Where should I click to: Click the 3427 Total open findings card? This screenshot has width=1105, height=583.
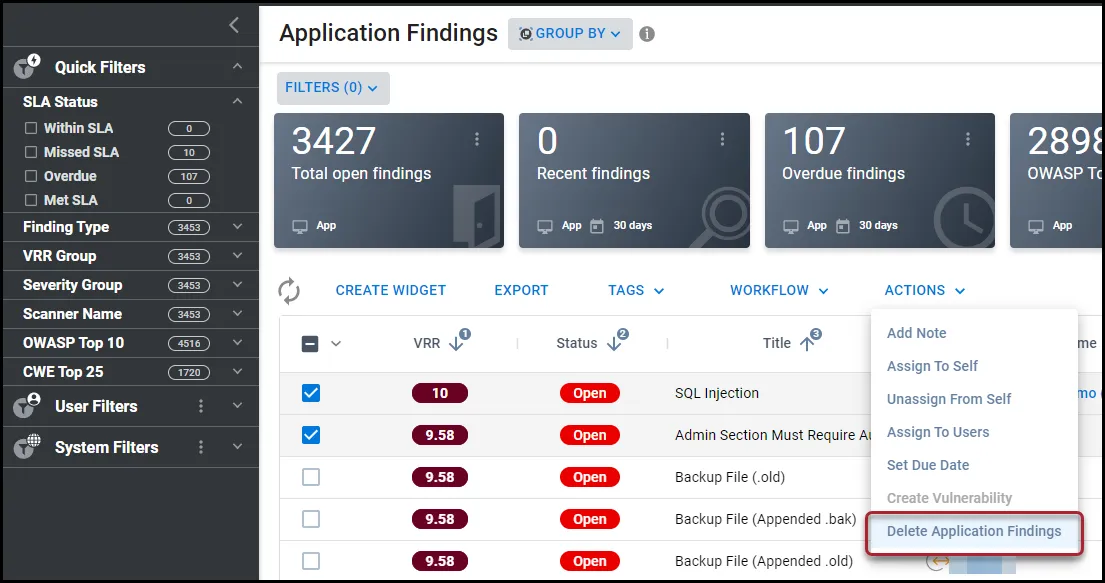coord(389,180)
